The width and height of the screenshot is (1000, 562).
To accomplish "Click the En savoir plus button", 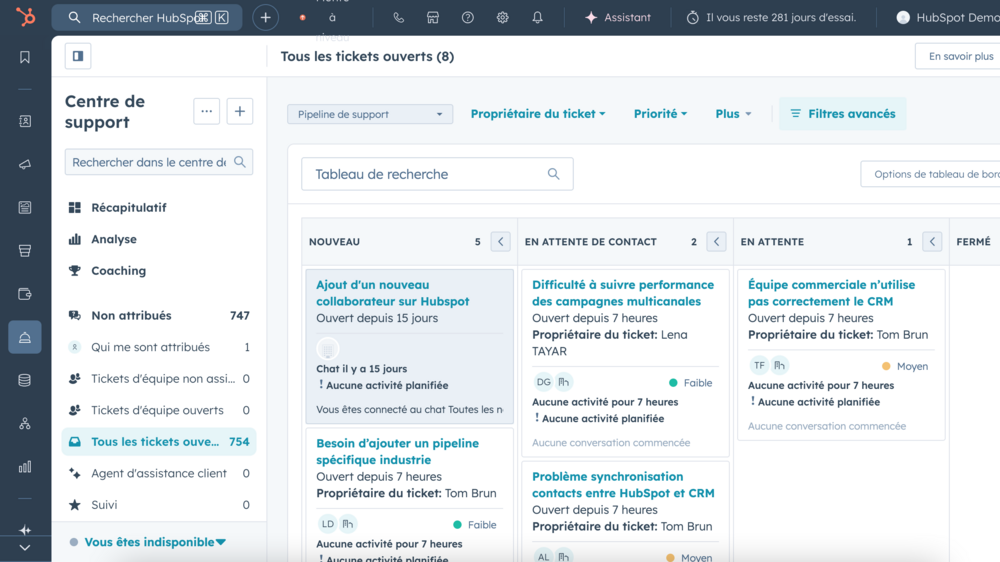I will (958, 56).
